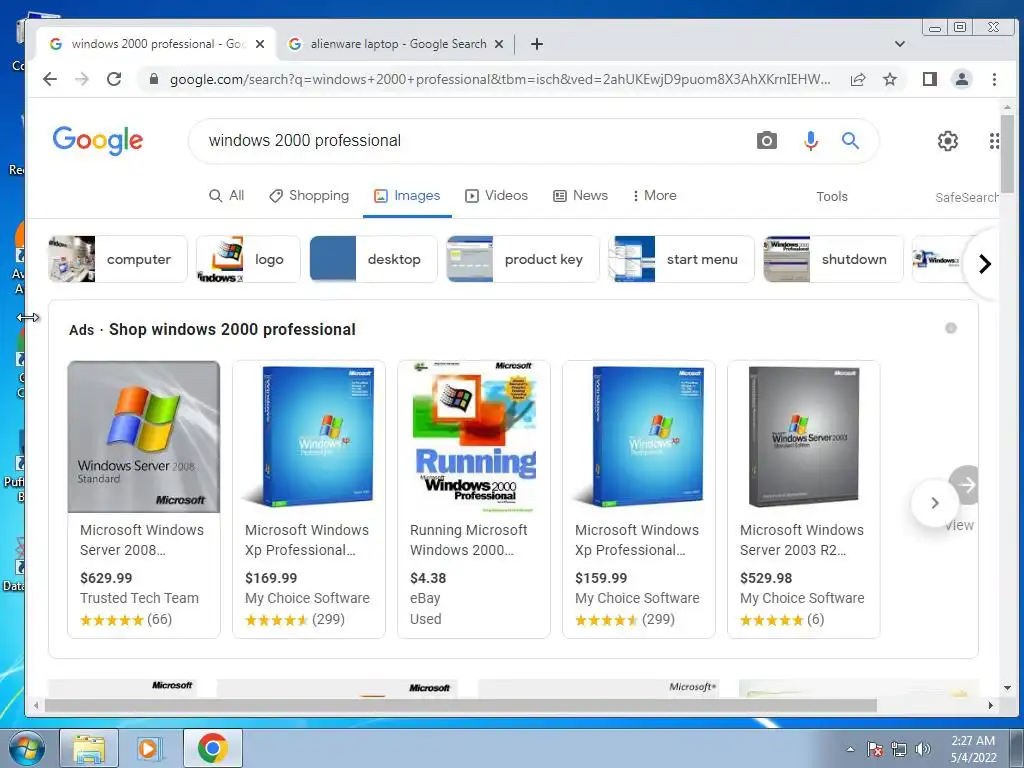The height and width of the screenshot is (768, 1024).
Task: Reload the current page
Action: [114, 80]
